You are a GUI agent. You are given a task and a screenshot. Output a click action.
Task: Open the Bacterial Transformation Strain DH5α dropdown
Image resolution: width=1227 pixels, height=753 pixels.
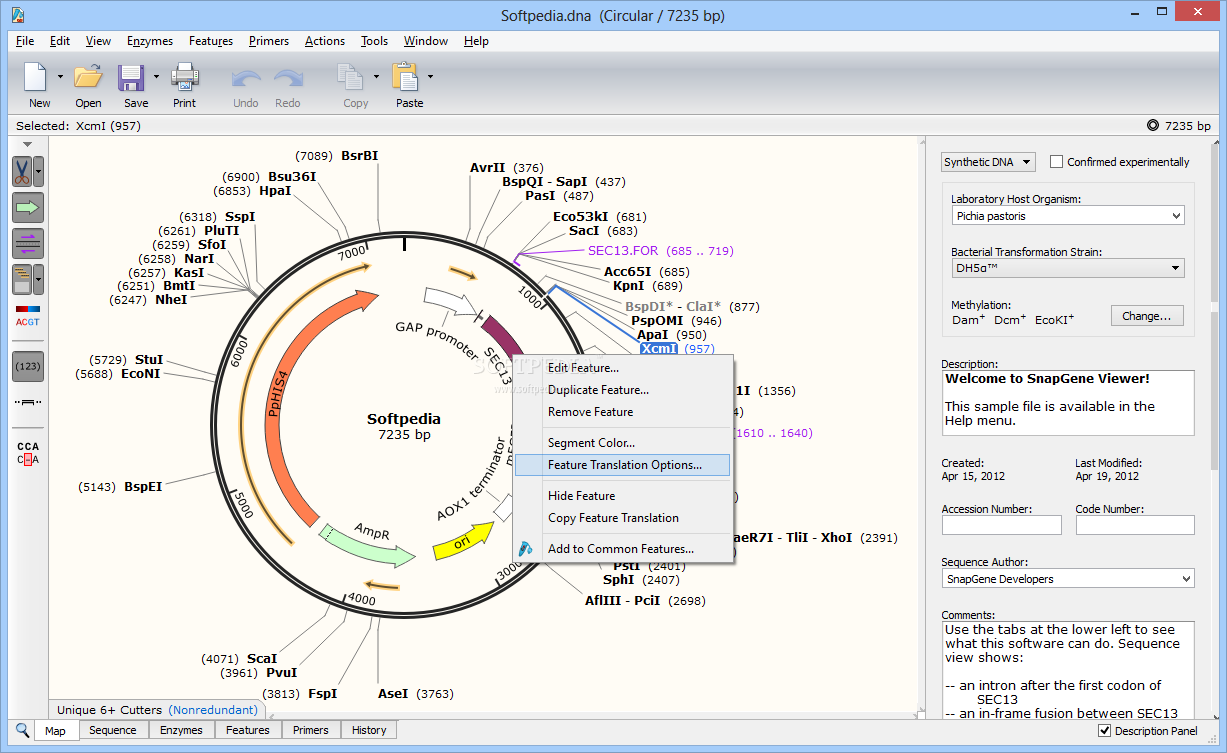[1067, 268]
